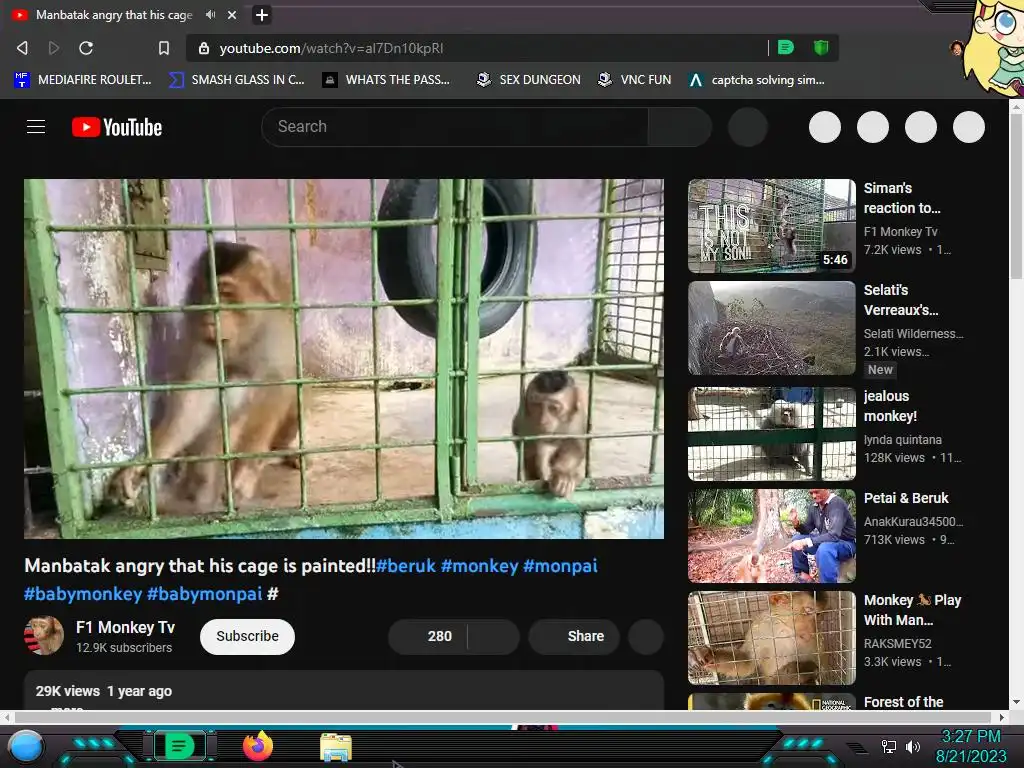Click the green shield extension icon
This screenshot has height=768, width=1024.
tap(821, 48)
